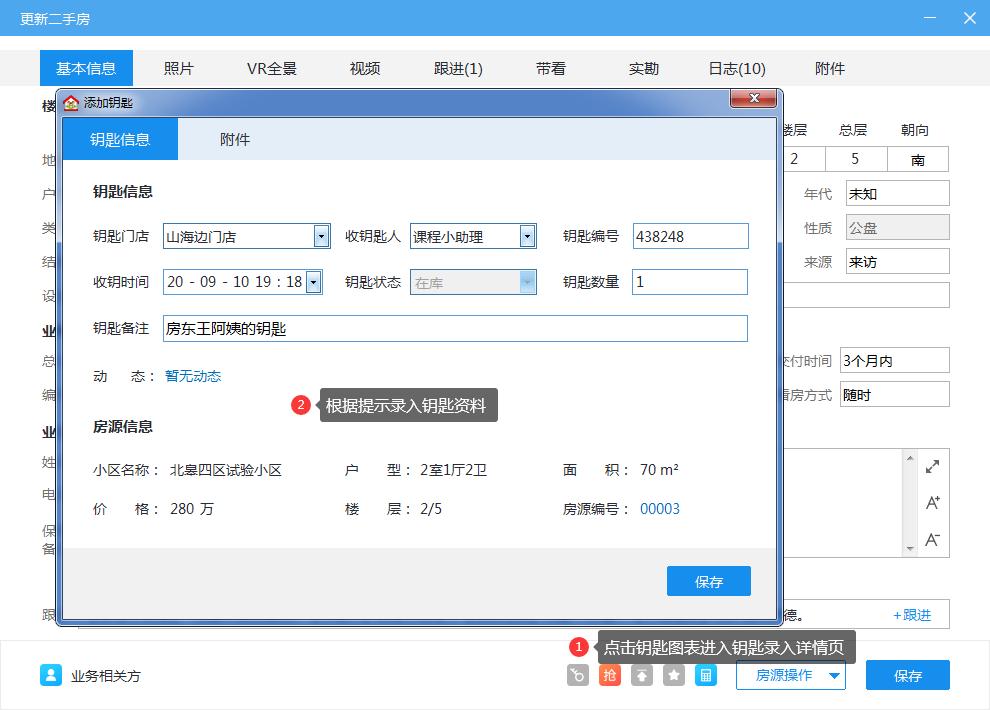Switch to the 日志(10) tab
Screen dimensions: 990x710
tap(735, 67)
